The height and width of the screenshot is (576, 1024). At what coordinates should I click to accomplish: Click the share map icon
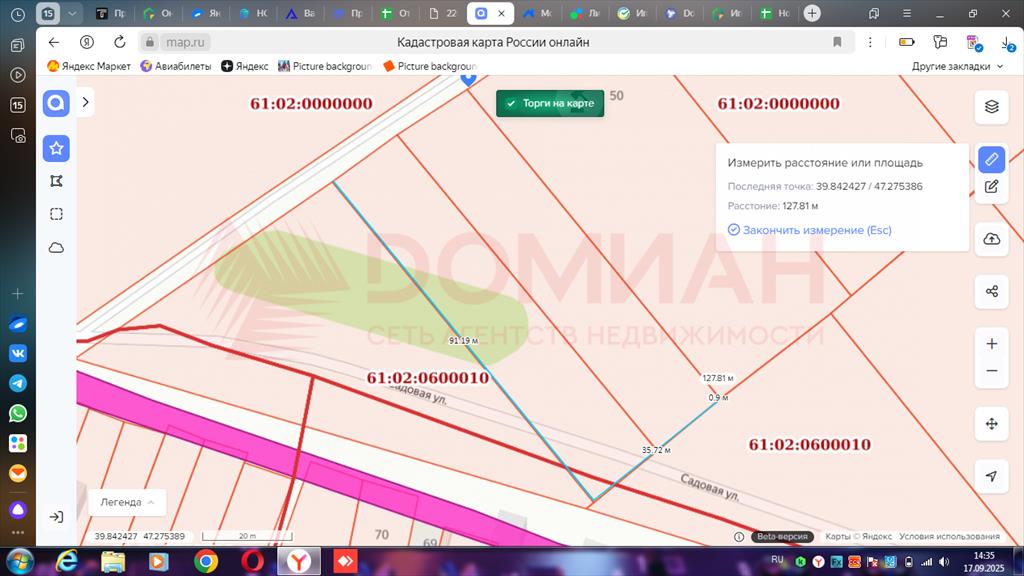pos(991,291)
